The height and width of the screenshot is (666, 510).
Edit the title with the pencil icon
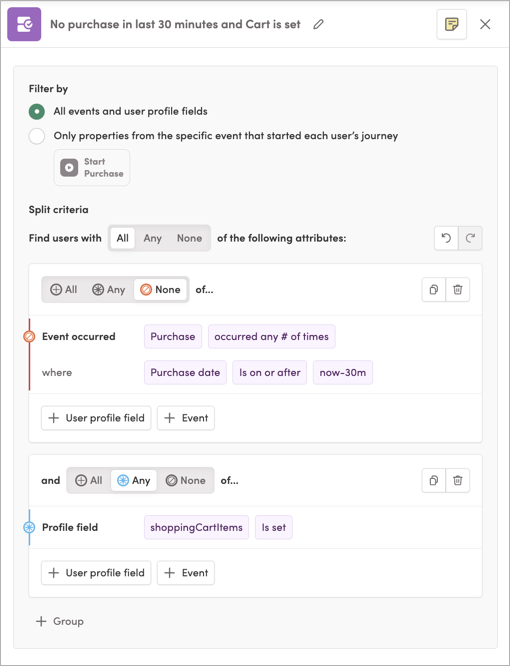[318, 24]
